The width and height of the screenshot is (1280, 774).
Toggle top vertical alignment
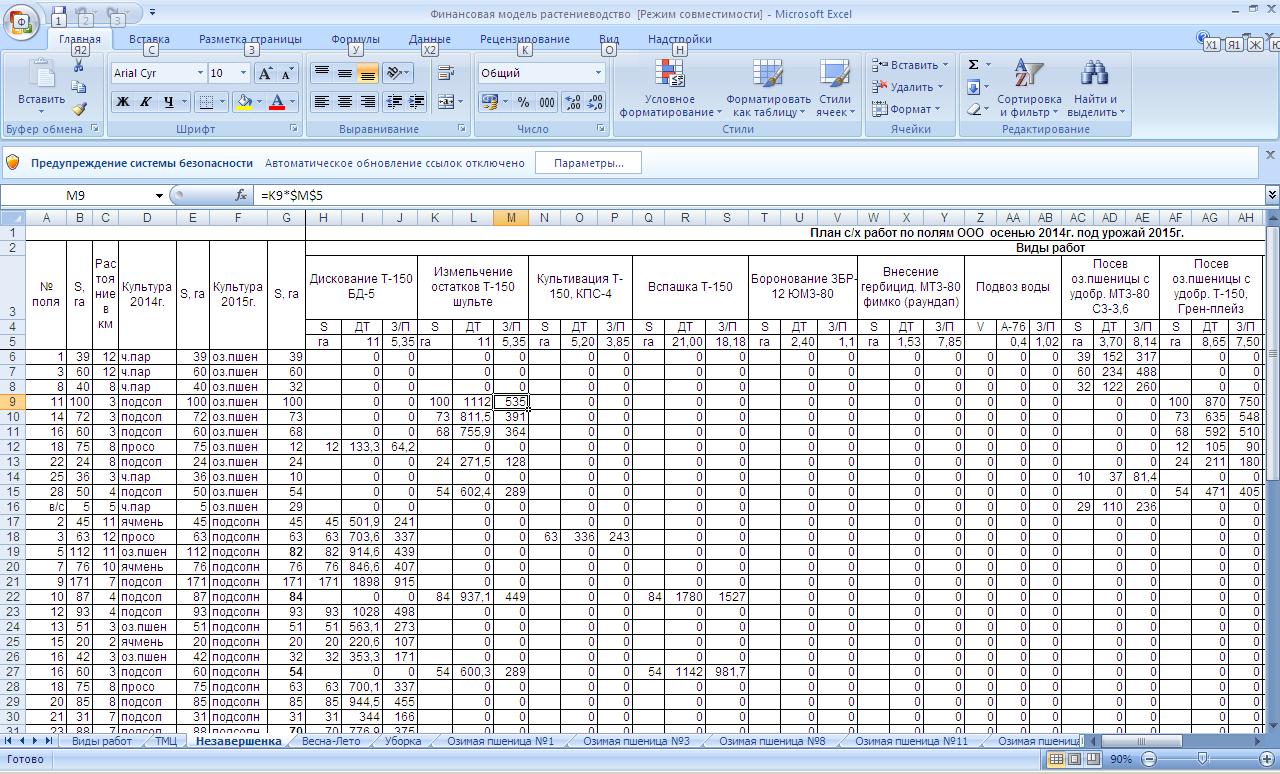point(322,73)
